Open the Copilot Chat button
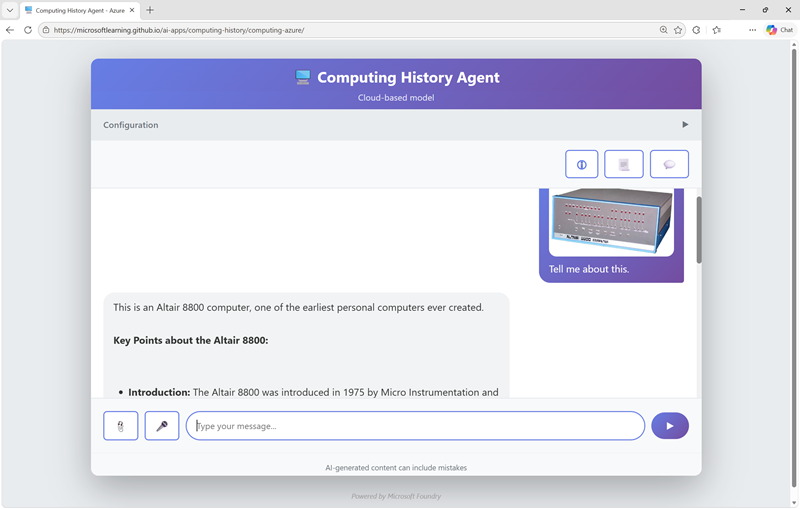Image resolution: width=800 pixels, height=509 pixels. coord(780,30)
